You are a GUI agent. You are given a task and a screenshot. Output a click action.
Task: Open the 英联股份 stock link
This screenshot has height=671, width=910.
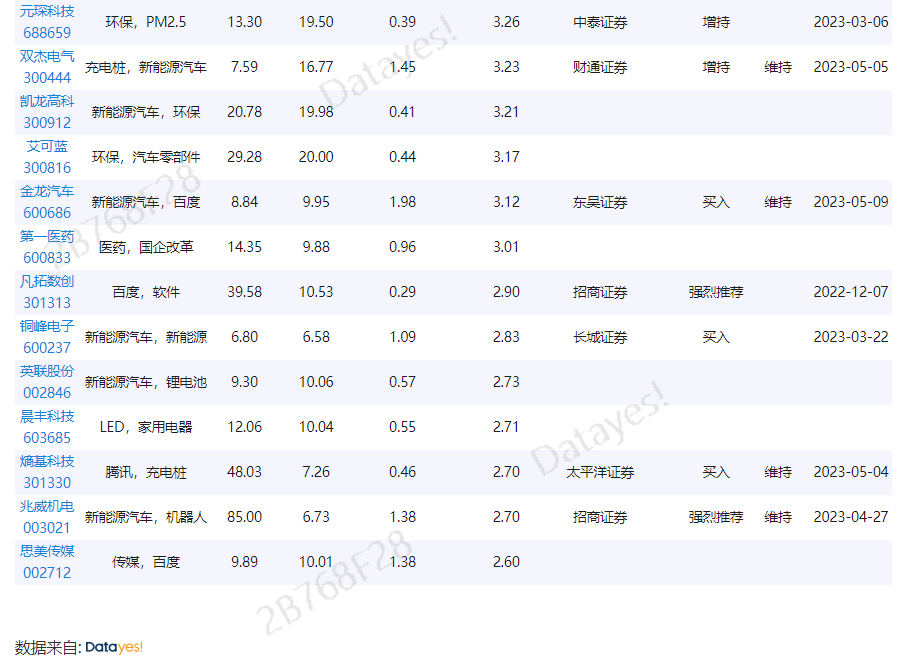click(47, 372)
